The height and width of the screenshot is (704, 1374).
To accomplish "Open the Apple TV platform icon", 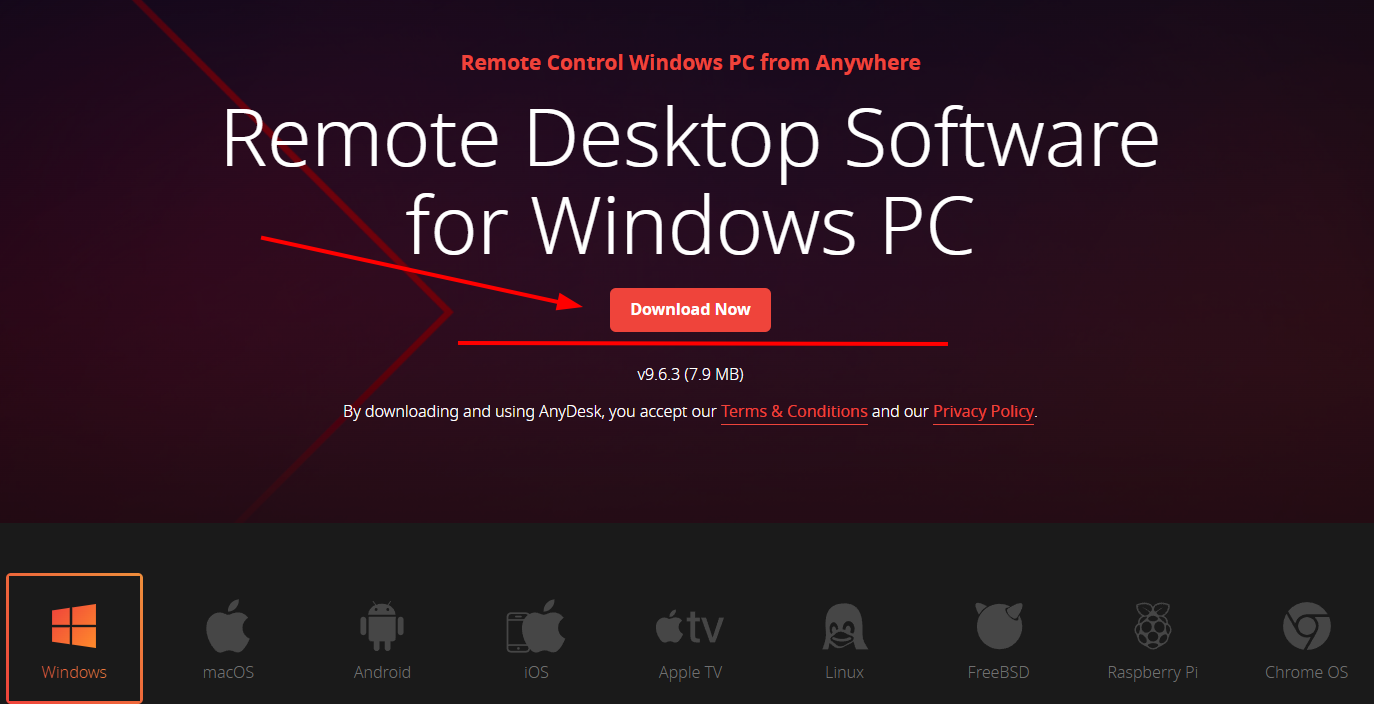I will [690, 627].
